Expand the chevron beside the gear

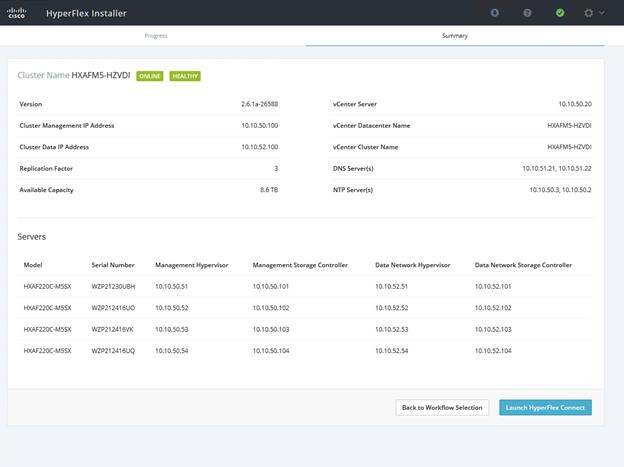click(602, 13)
